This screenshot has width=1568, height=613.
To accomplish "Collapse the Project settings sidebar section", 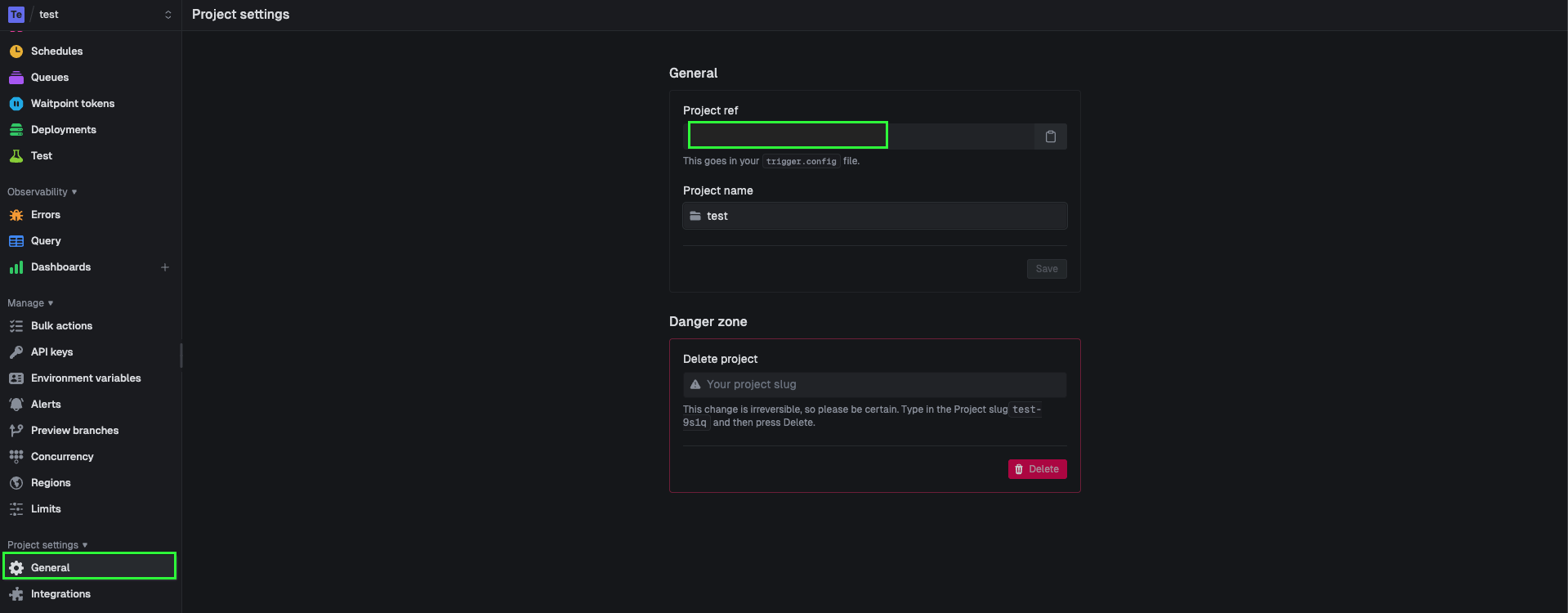I will 47,545.
